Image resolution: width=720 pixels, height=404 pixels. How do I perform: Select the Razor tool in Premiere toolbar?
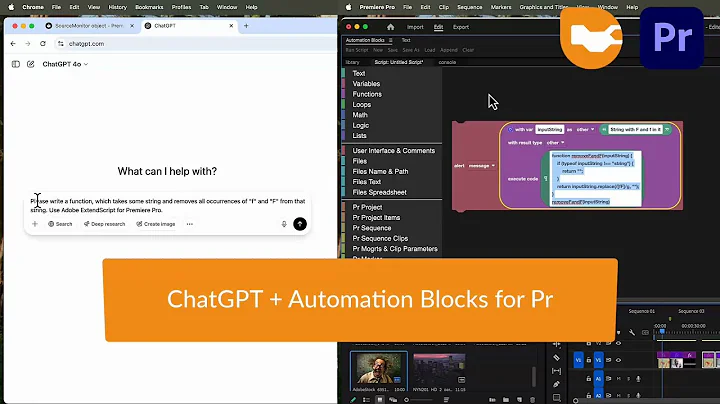(x=557, y=358)
